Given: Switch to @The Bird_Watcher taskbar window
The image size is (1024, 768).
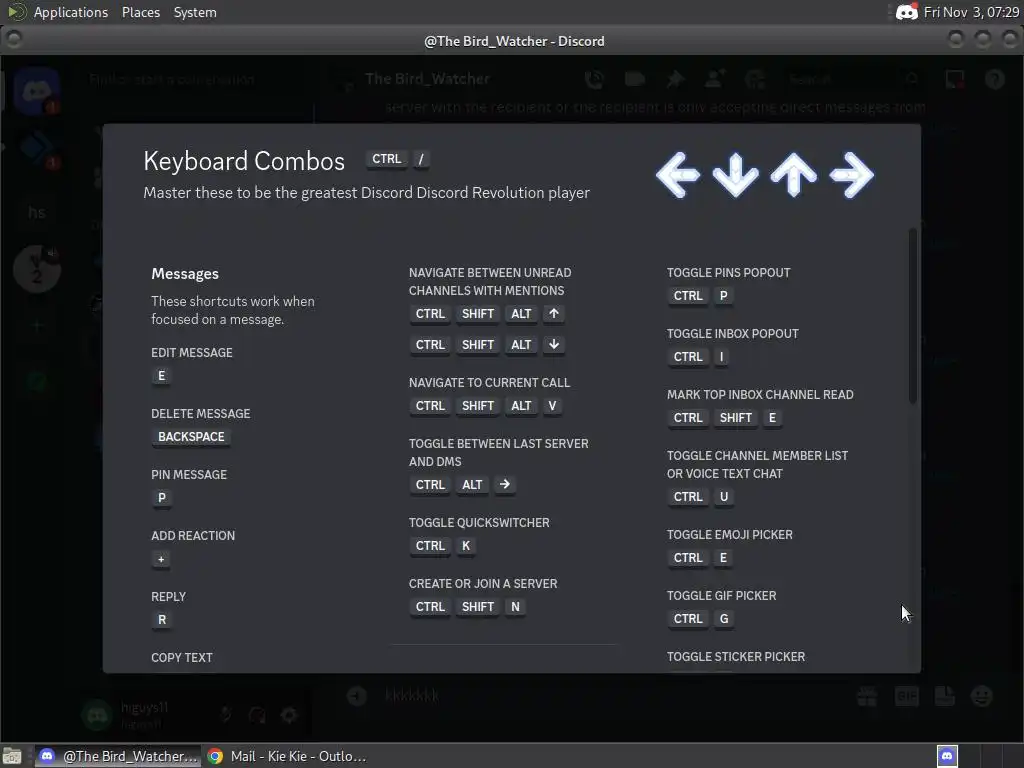Looking at the screenshot, I should point(118,756).
